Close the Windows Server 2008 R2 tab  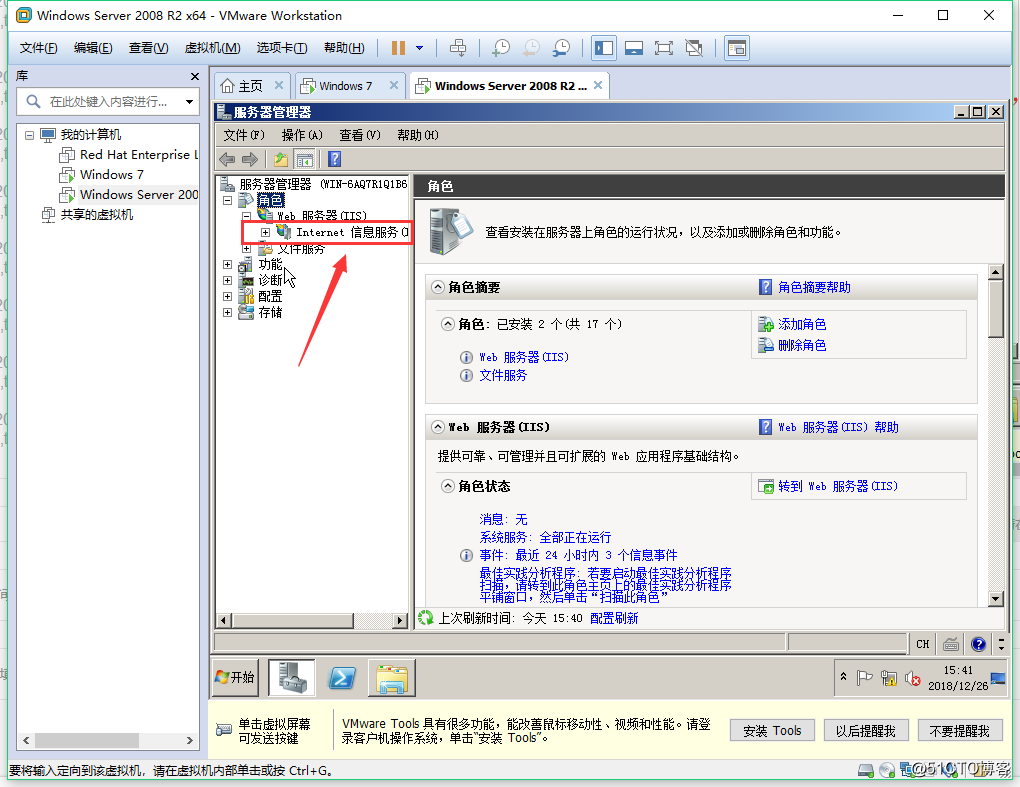click(598, 85)
